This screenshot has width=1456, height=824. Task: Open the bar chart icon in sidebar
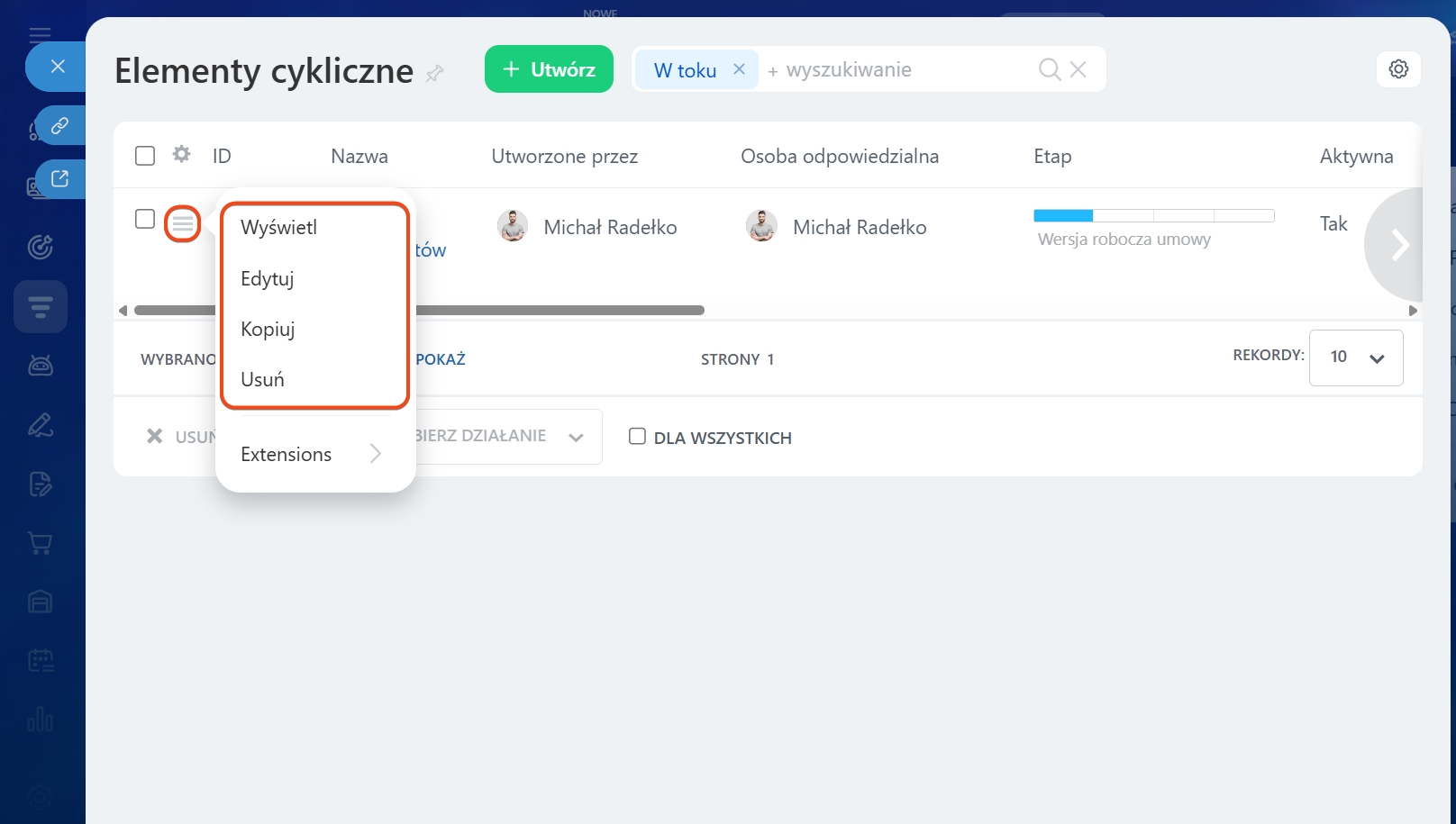coord(41,720)
